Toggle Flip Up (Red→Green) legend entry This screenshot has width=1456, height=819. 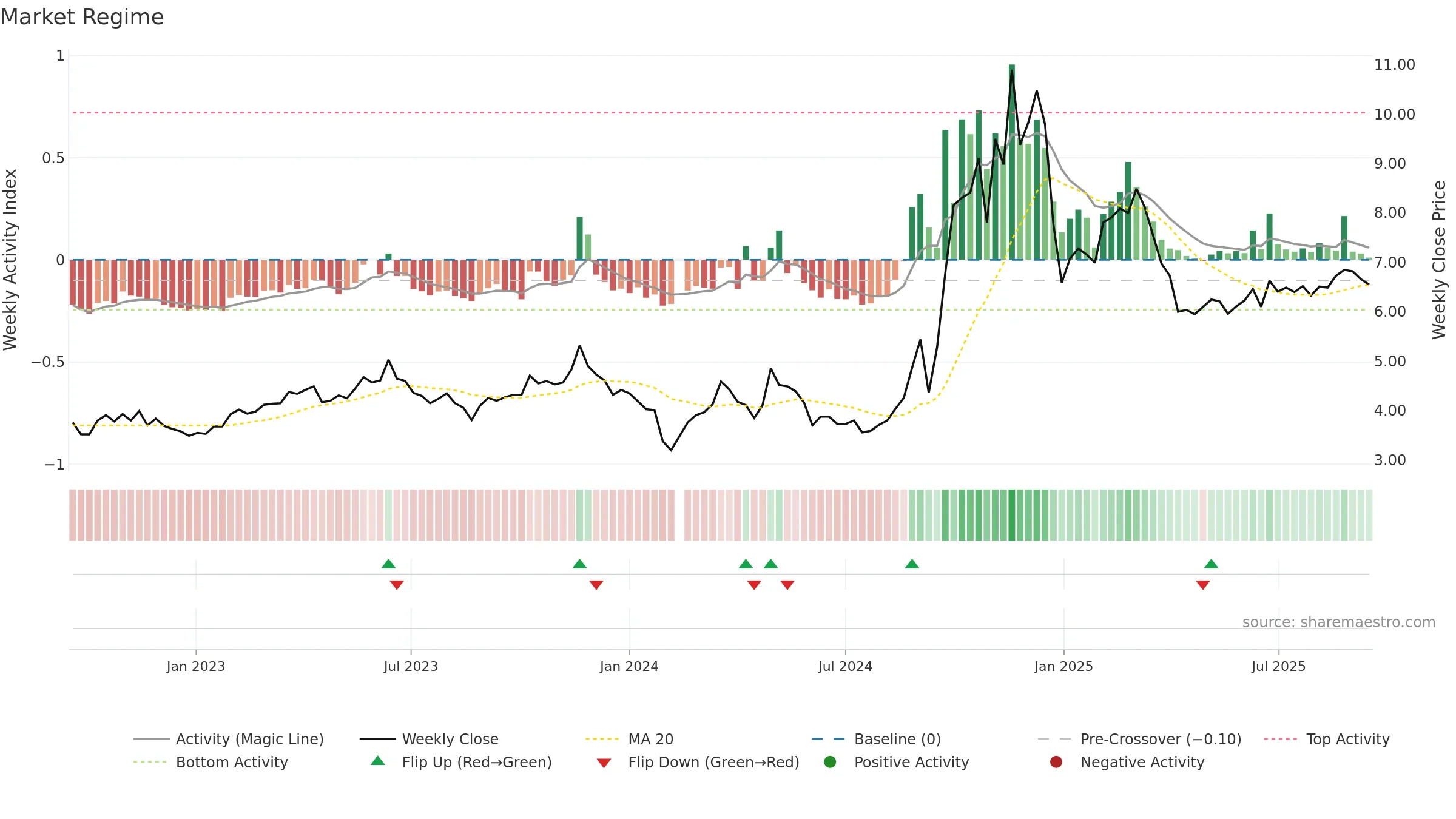tap(461, 762)
